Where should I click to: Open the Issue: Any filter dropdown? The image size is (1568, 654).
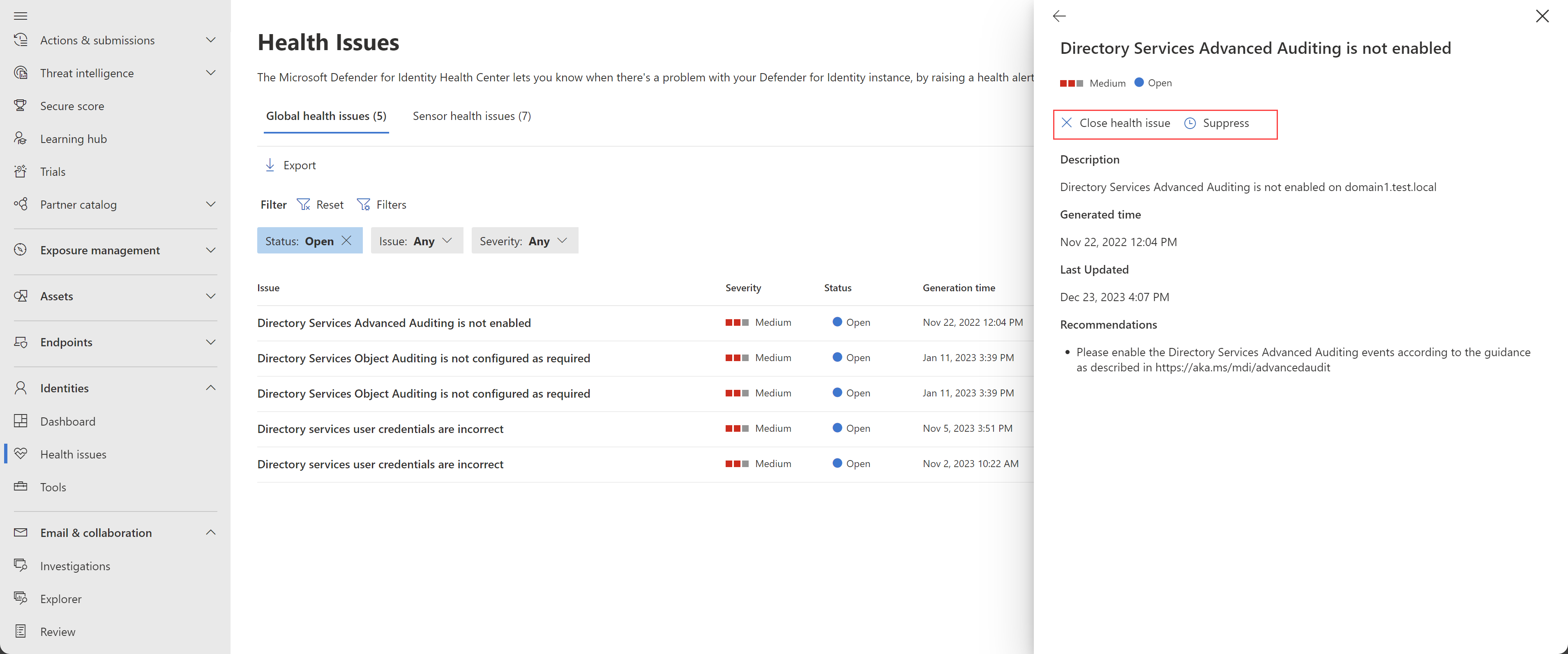(x=416, y=241)
